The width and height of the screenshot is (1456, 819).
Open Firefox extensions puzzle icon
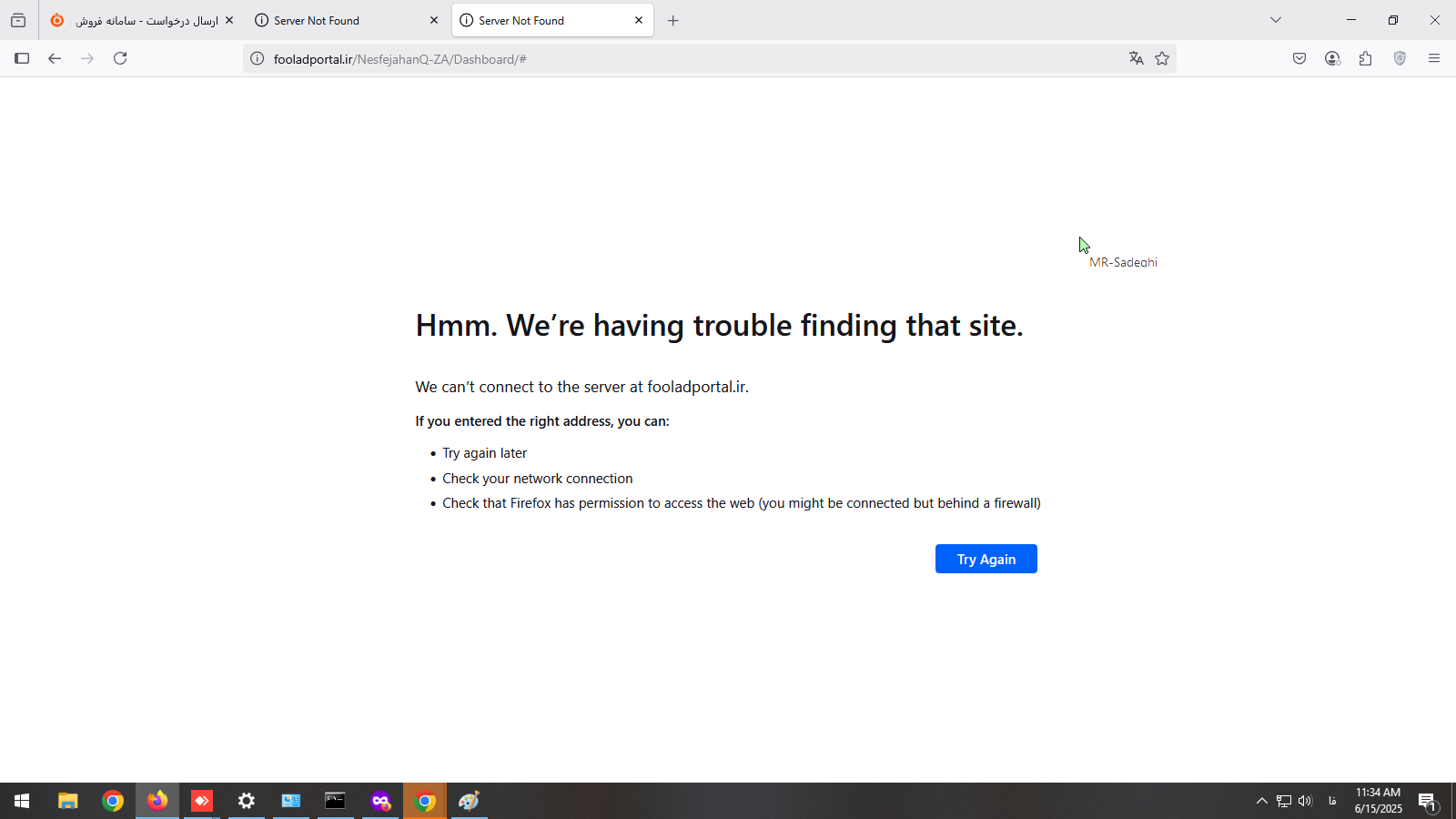coord(1365,58)
